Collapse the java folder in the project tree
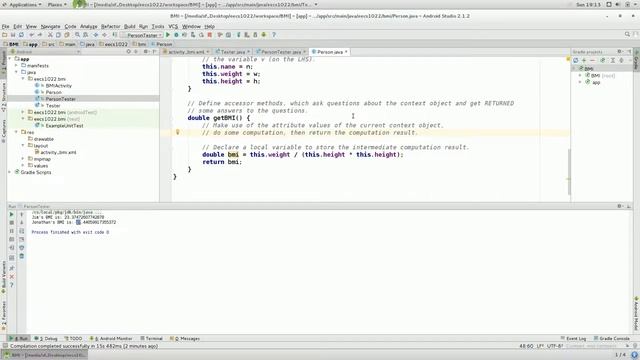Image resolution: width=640 pixels, height=360 pixels. click(x=17, y=72)
